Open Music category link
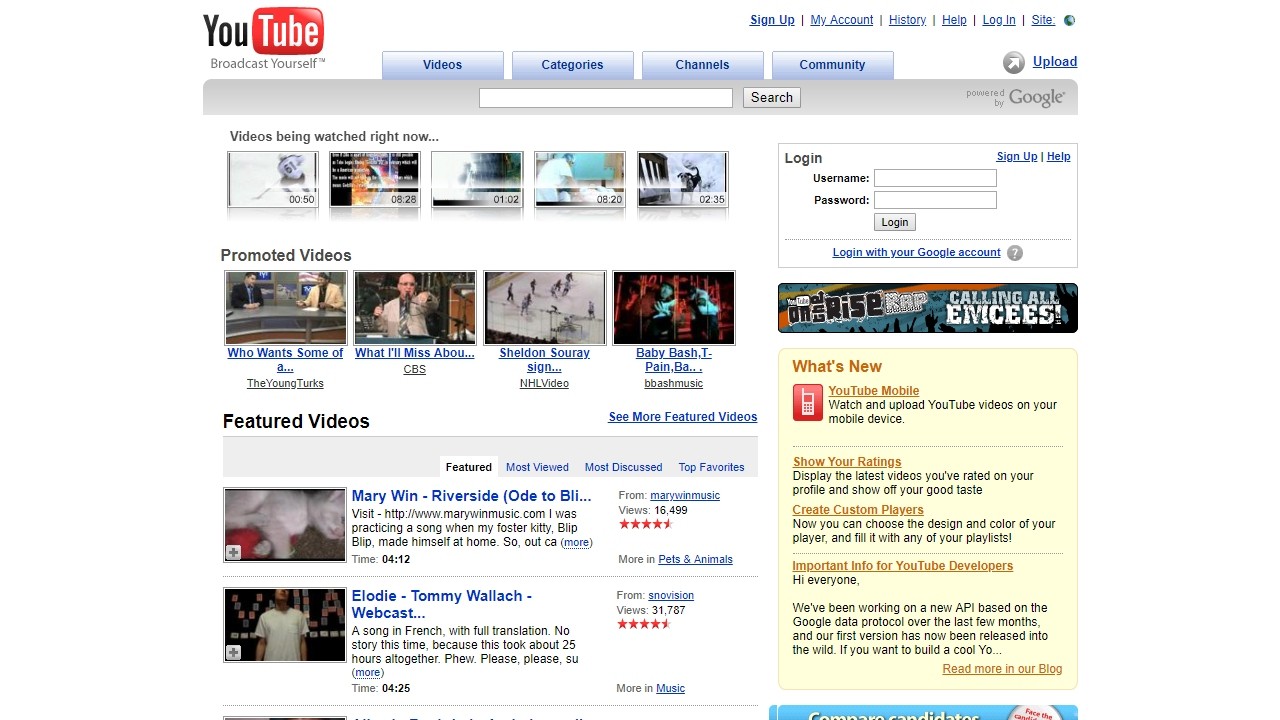This screenshot has height=720, width=1280. click(x=670, y=688)
